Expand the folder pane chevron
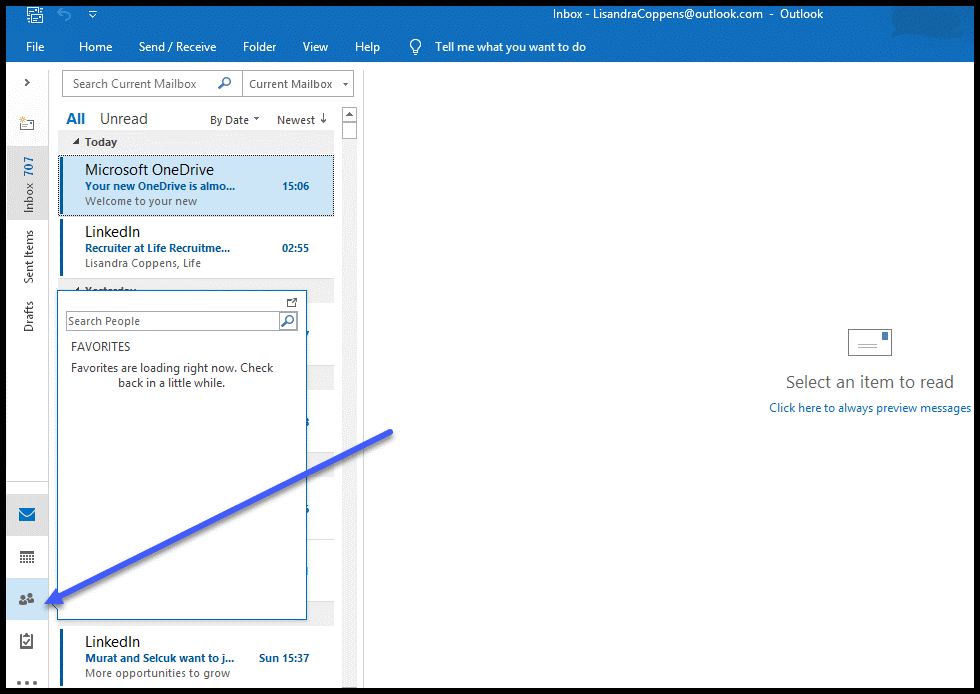The image size is (980, 694). (27, 83)
